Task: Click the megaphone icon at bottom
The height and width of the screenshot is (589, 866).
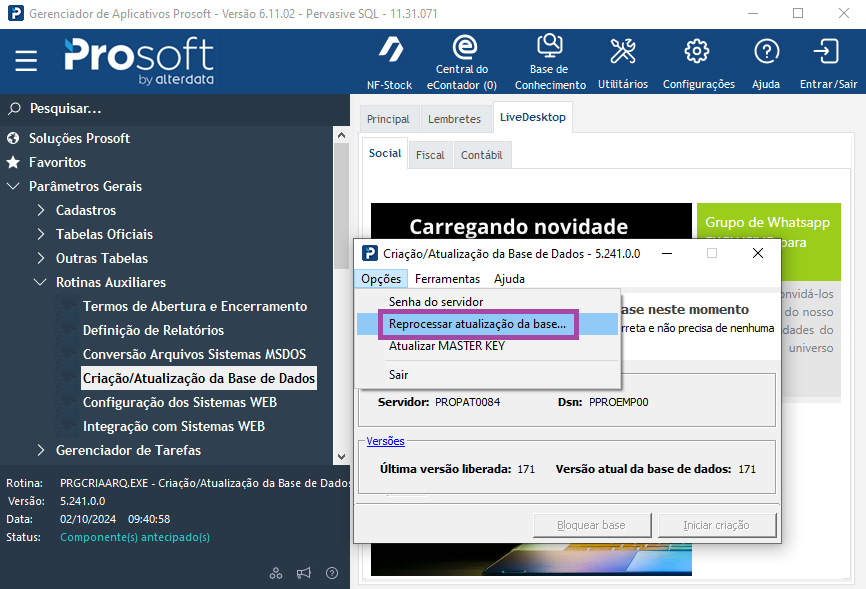Action: [304, 573]
